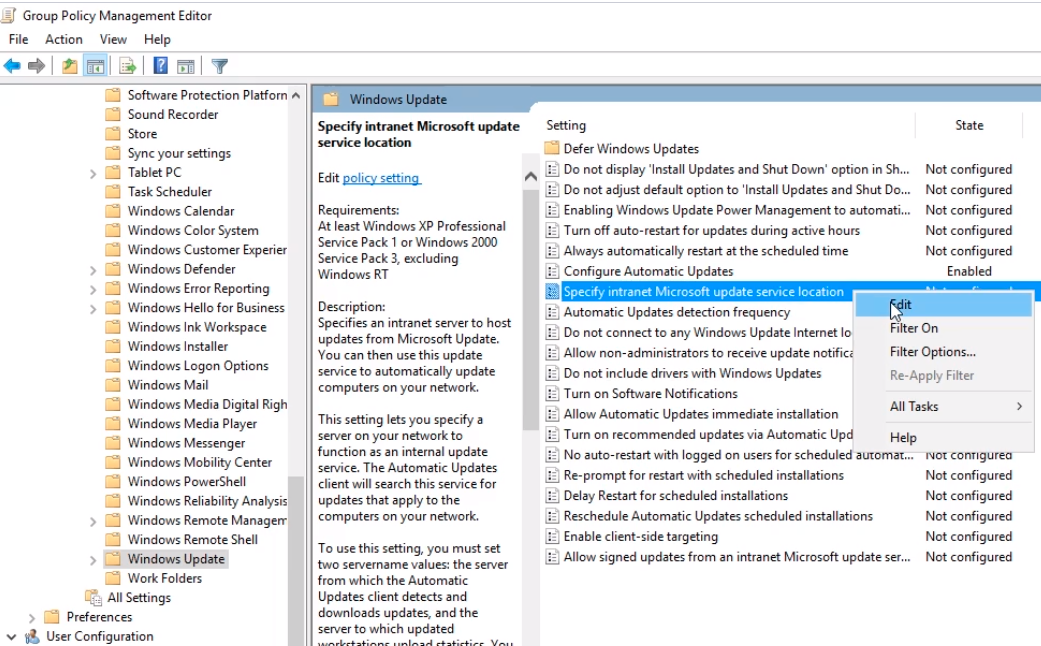The width and height of the screenshot is (1041, 646).
Task: Click the icon beside Delay Restart for scheduled installations
Action: click(552, 496)
